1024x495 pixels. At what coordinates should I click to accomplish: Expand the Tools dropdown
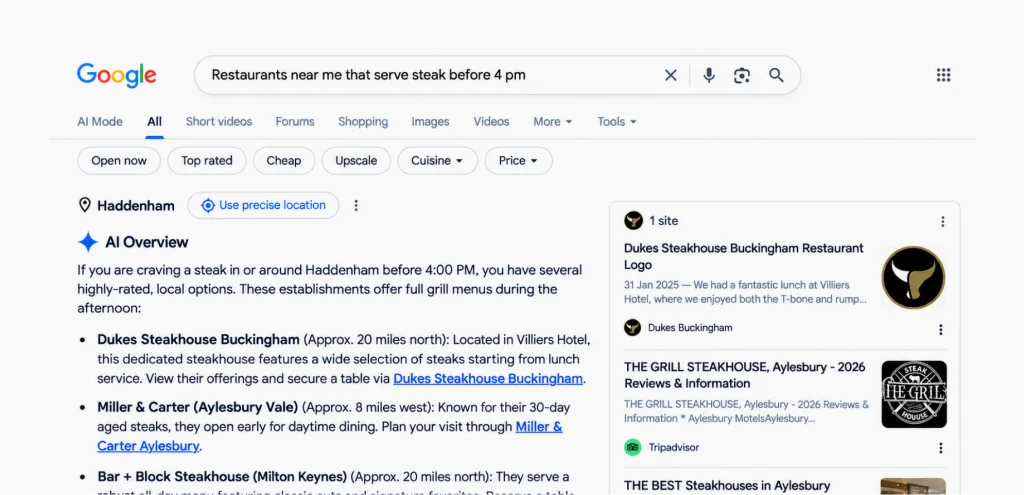pos(616,121)
